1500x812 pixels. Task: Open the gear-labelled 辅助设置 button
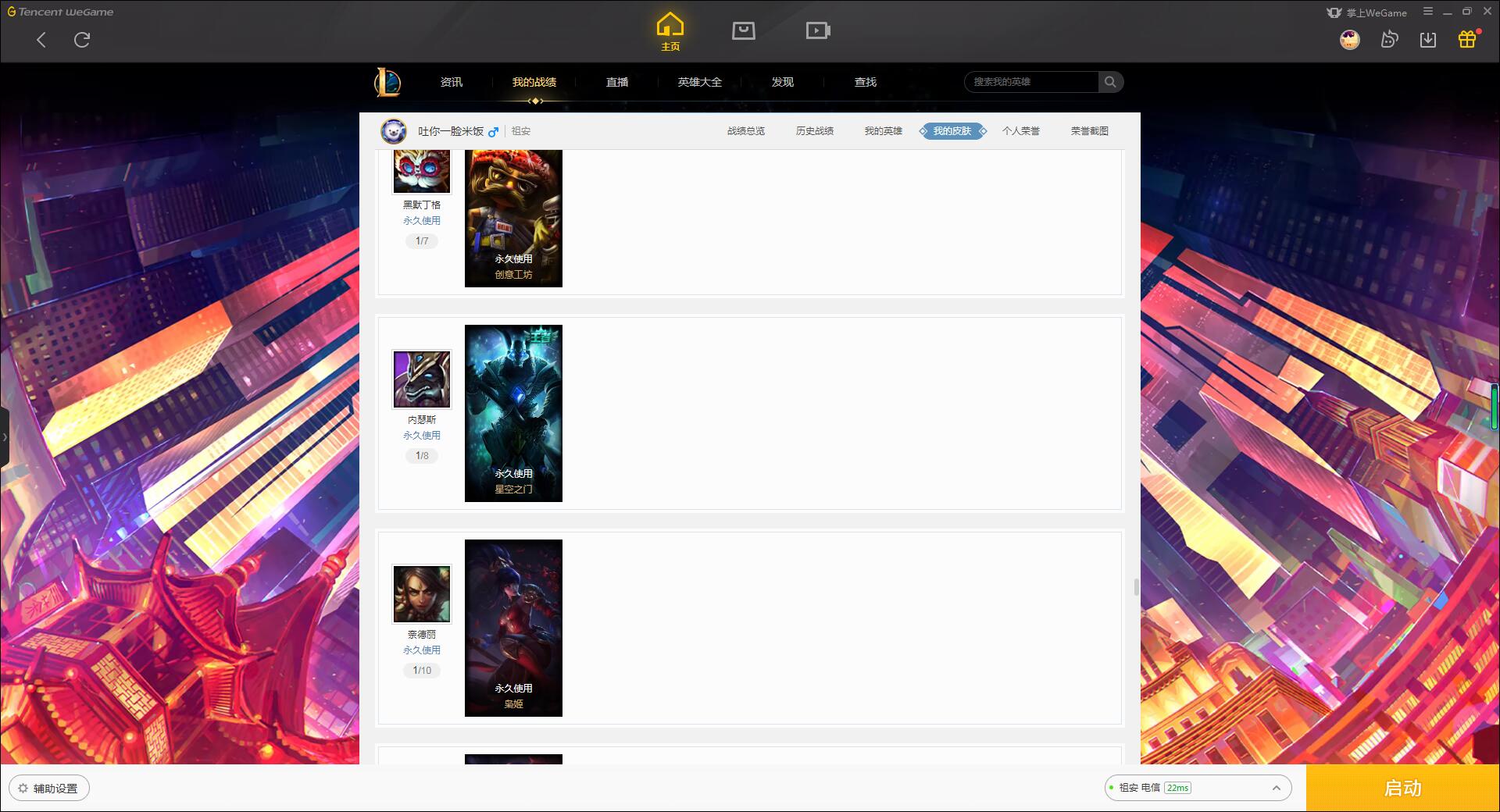pos(49,789)
